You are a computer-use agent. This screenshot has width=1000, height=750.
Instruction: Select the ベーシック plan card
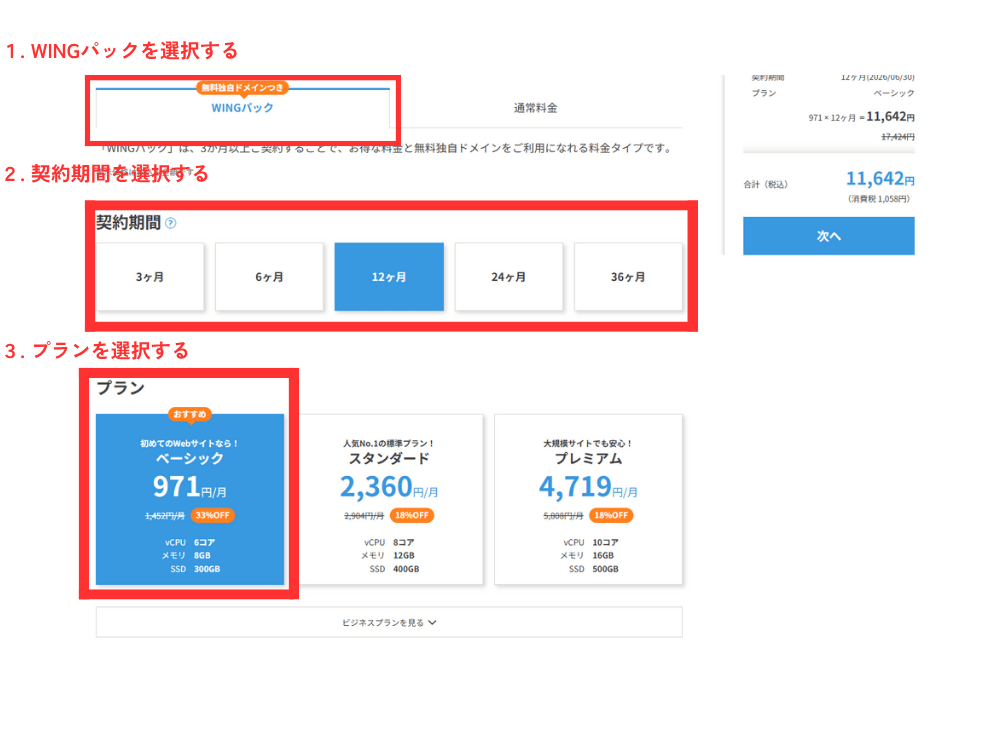click(x=190, y=499)
